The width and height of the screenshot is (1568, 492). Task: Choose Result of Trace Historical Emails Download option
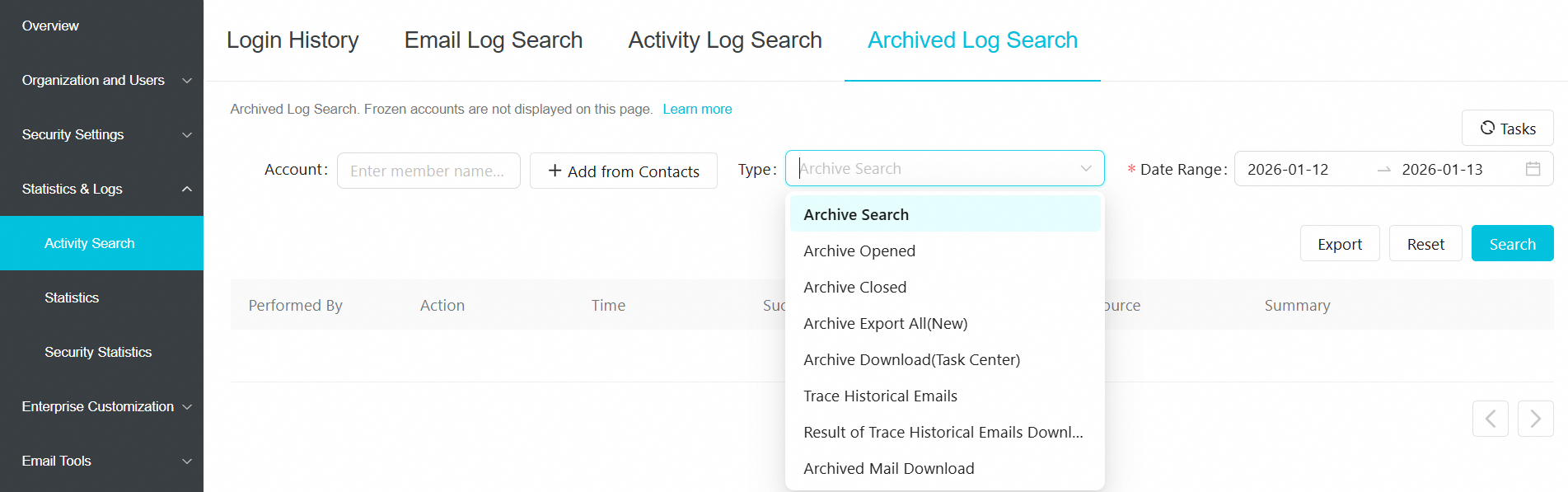[x=945, y=432]
